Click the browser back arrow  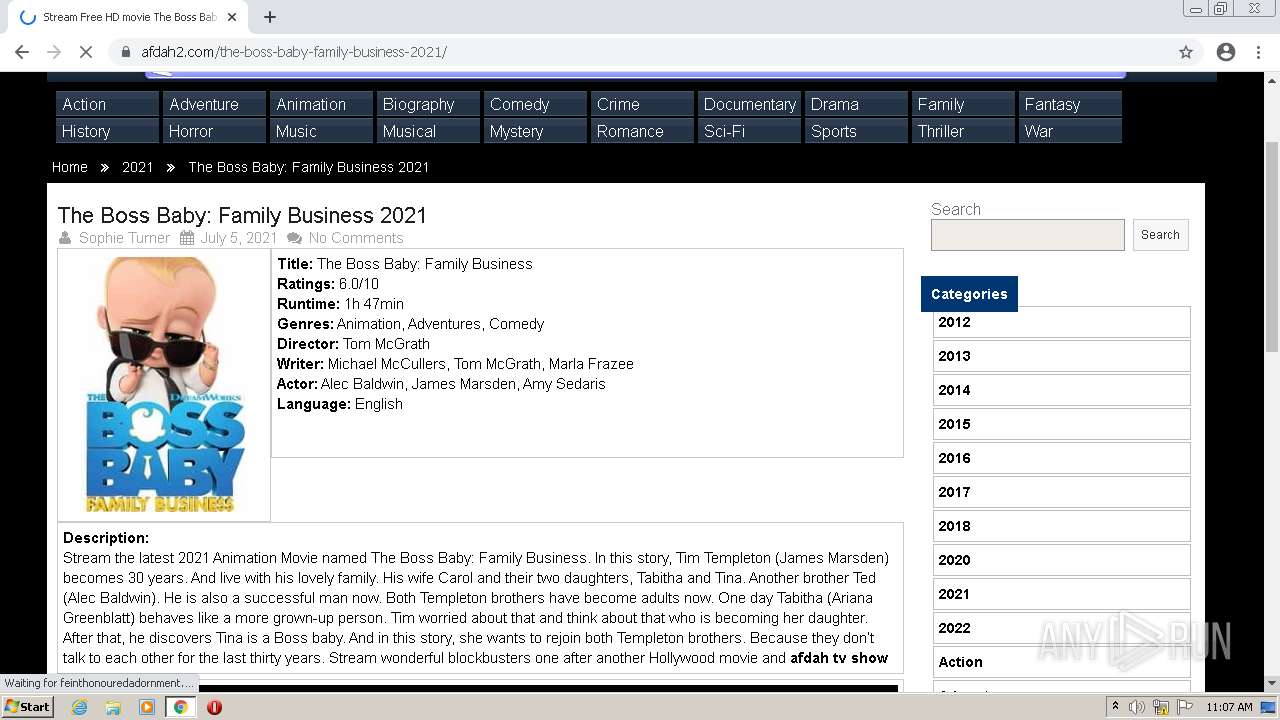click(x=22, y=52)
